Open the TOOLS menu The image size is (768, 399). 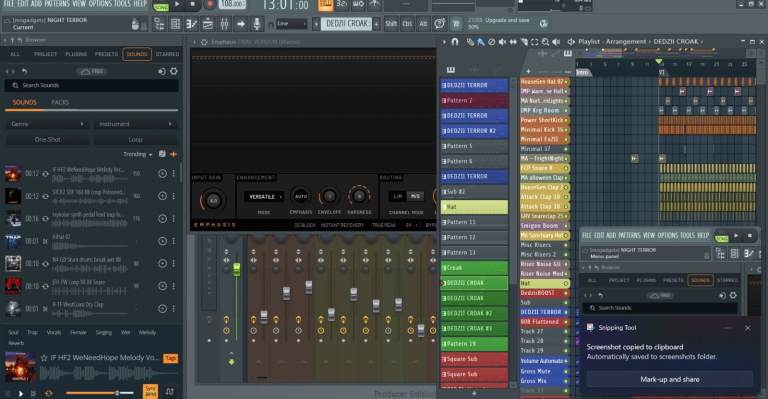pos(123,4)
